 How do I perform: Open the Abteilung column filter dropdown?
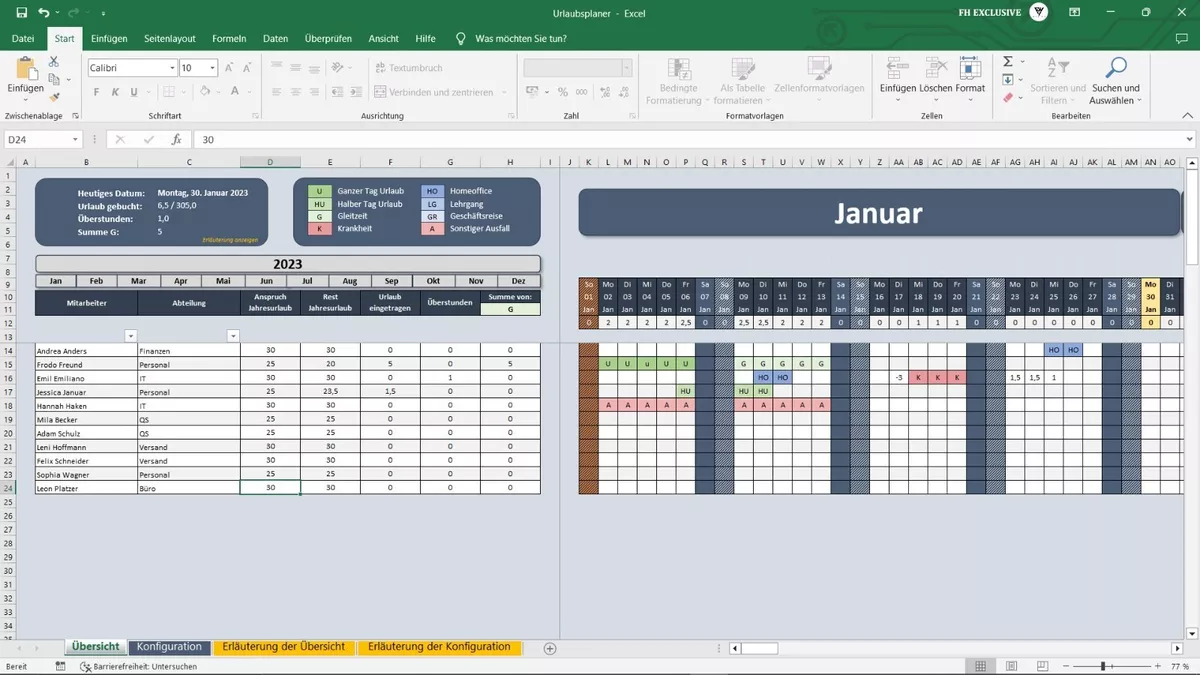pos(233,336)
